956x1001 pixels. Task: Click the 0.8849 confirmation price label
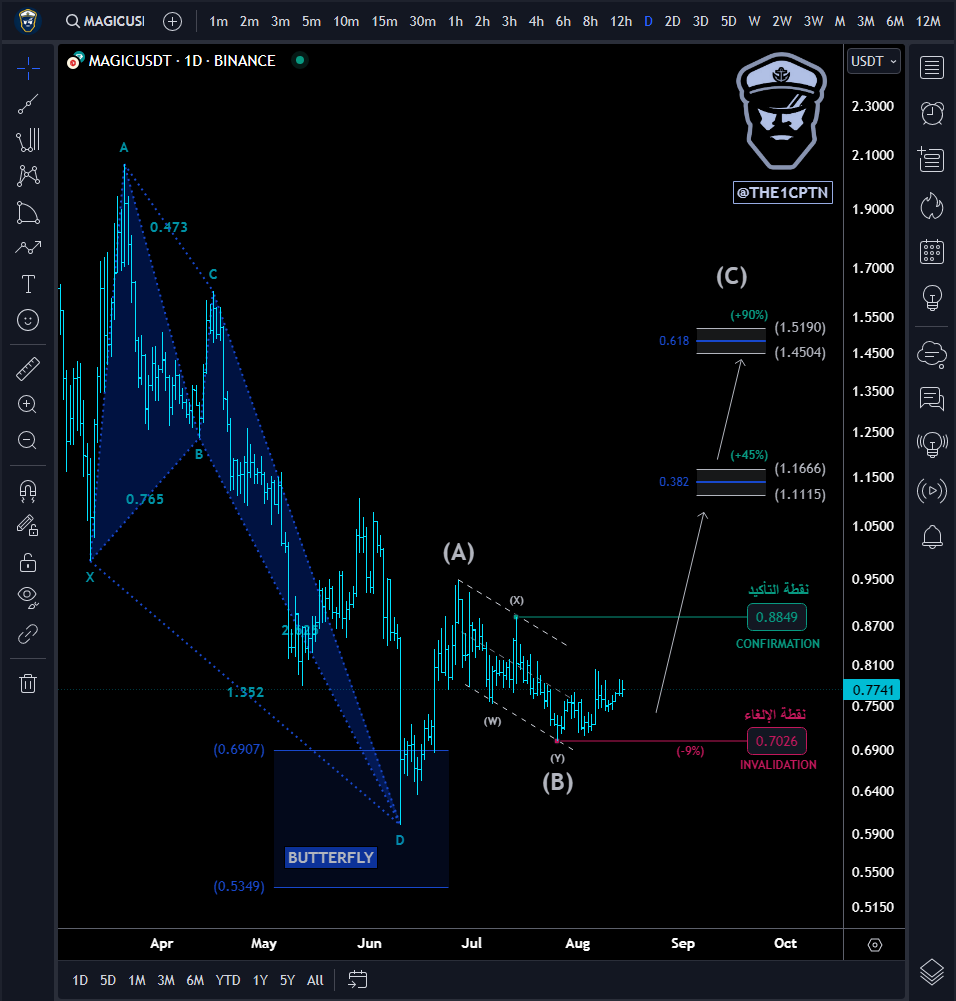pos(777,617)
